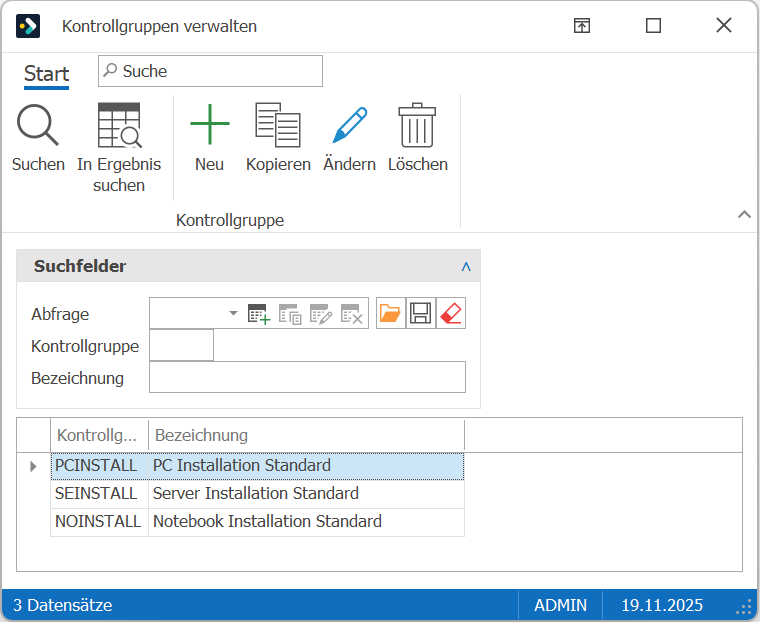Focus the Kontrollgruppe input field
760x622 pixels.
click(181, 345)
